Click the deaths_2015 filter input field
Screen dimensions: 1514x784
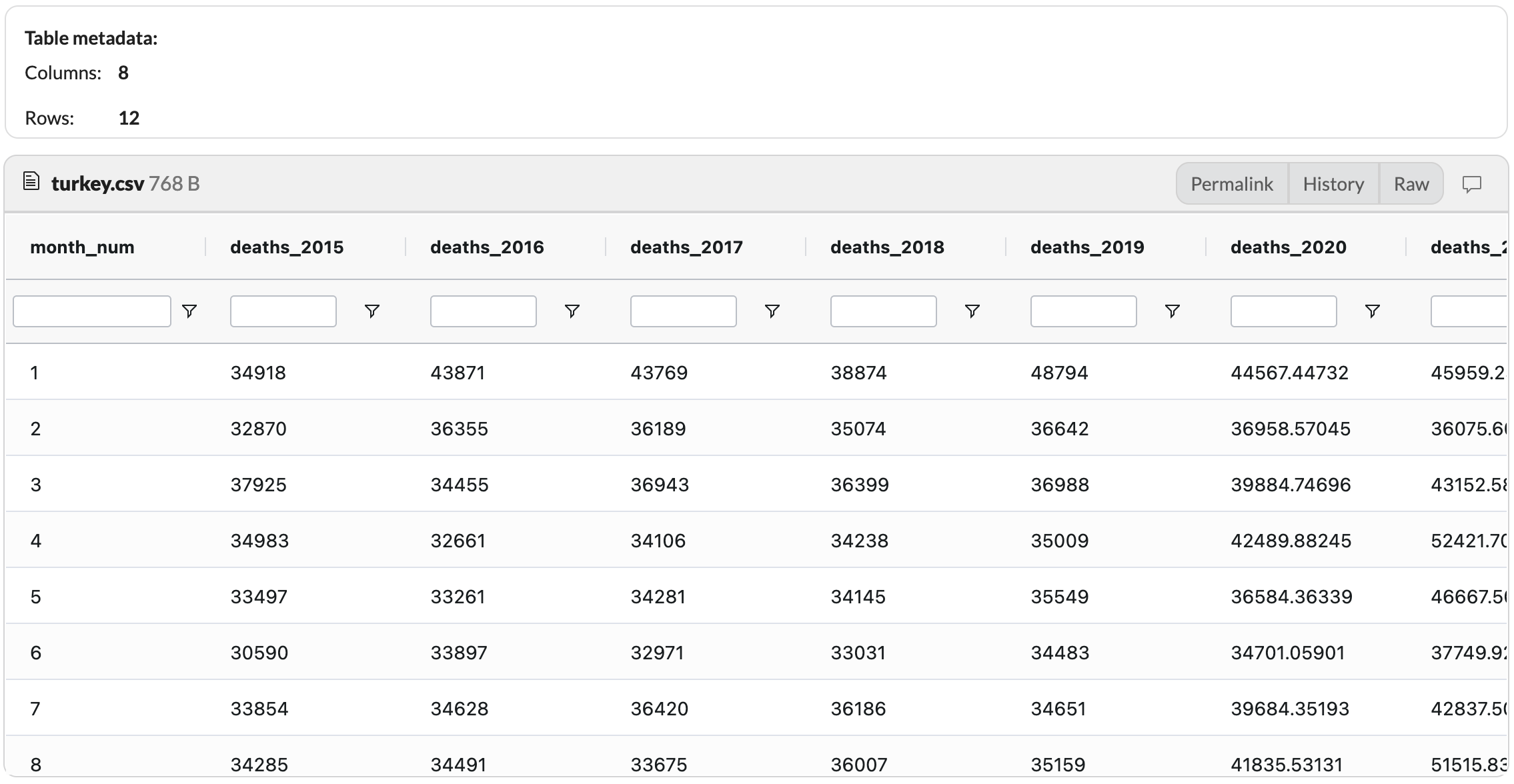(x=283, y=311)
